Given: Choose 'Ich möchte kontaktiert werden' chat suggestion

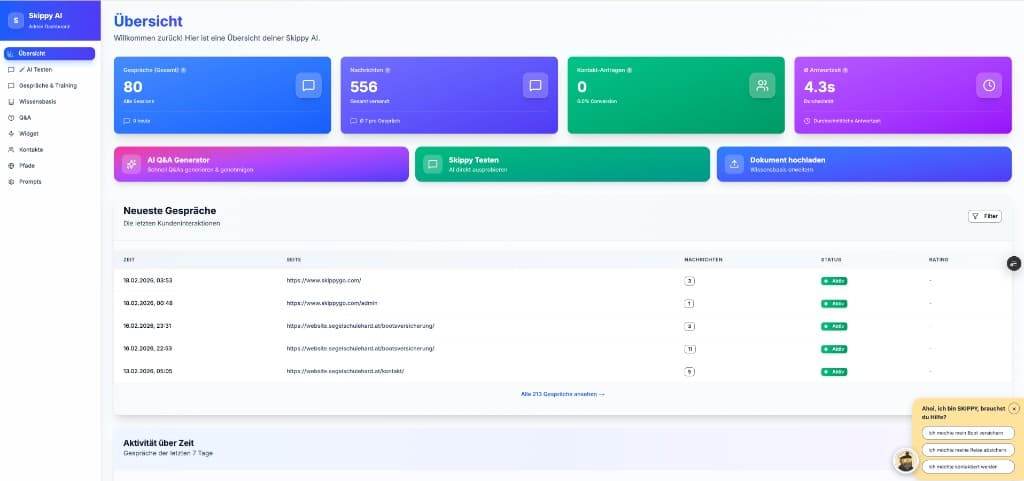Looking at the screenshot, I should coord(968,466).
